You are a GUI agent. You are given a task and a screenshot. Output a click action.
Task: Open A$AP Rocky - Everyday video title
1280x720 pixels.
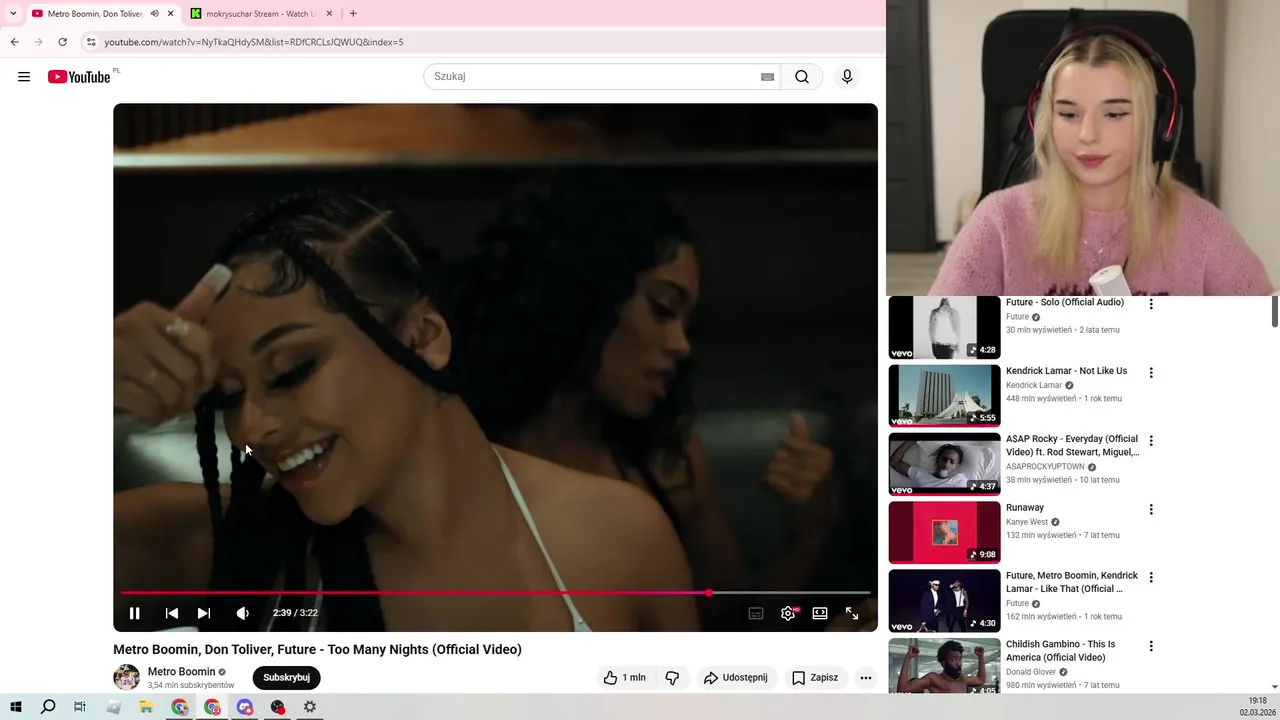point(1072,445)
